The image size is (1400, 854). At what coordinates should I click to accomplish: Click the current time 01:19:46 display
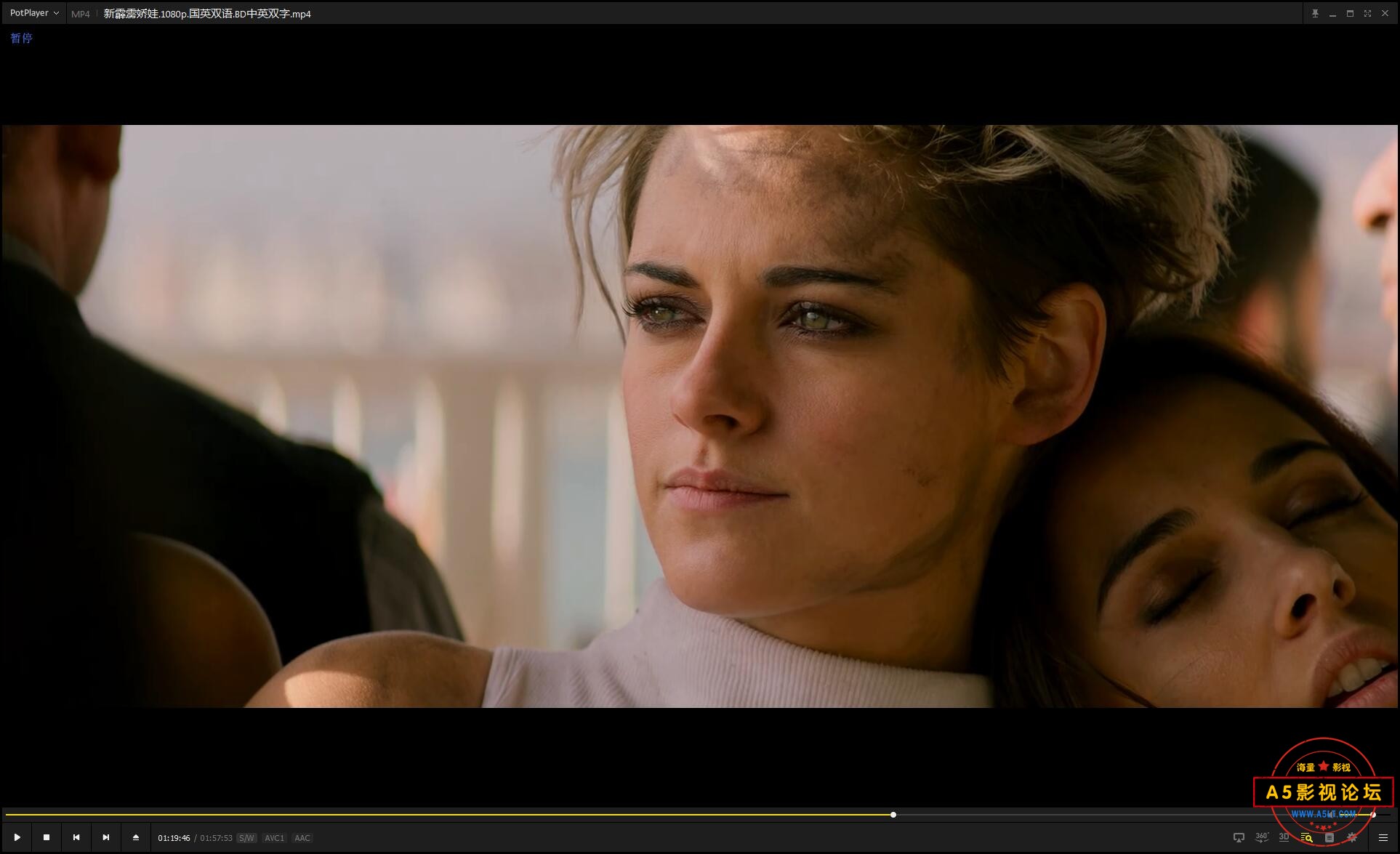pos(174,838)
